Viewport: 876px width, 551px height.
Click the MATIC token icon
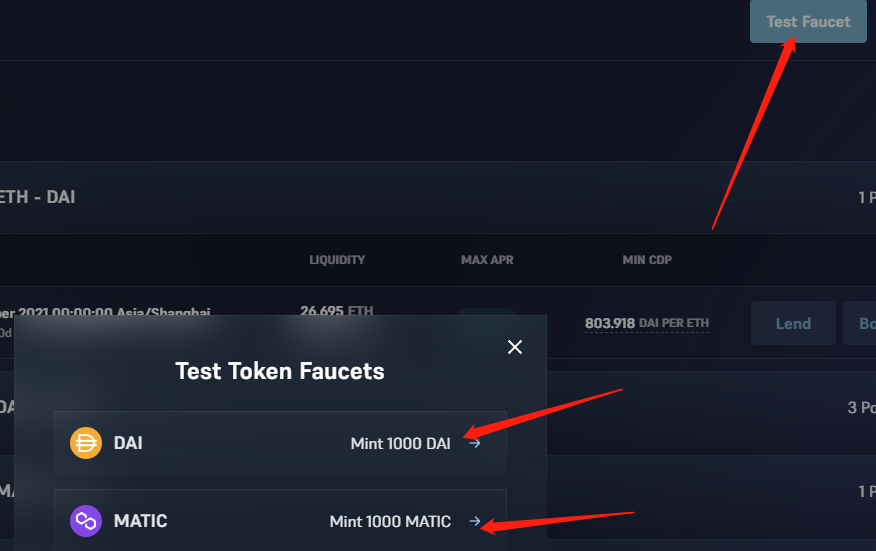click(86, 521)
